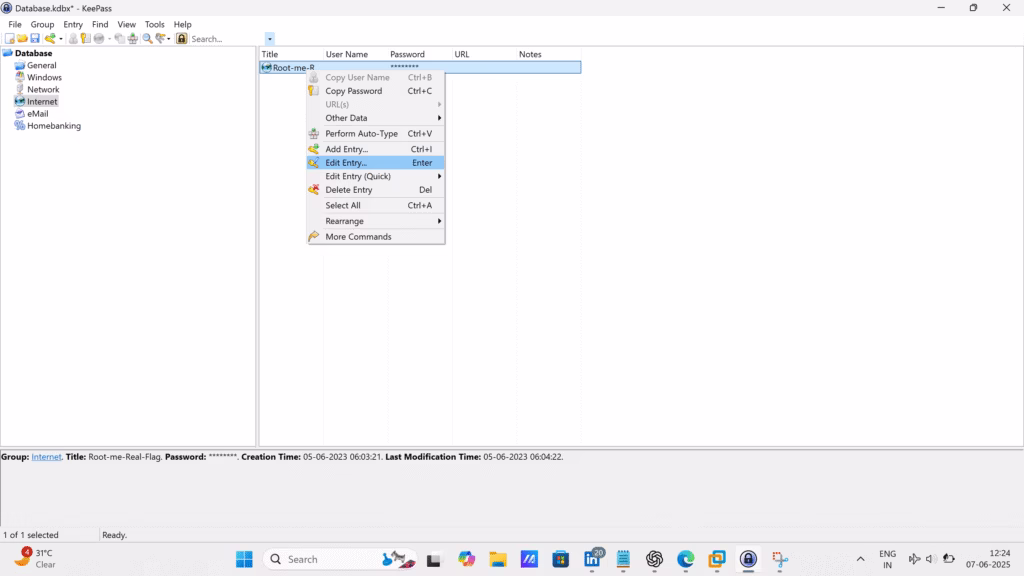1024x576 pixels.
Task: Lock workspace using the padlock icon
Action: [x=181, y=39]
